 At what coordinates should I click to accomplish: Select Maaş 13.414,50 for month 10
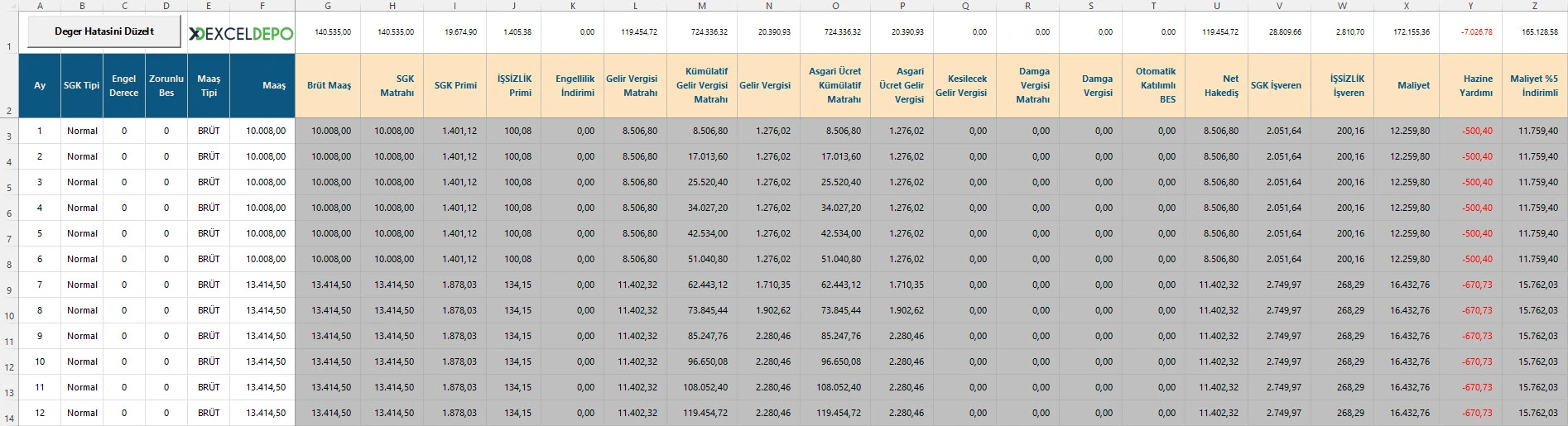tap(262, 361)
